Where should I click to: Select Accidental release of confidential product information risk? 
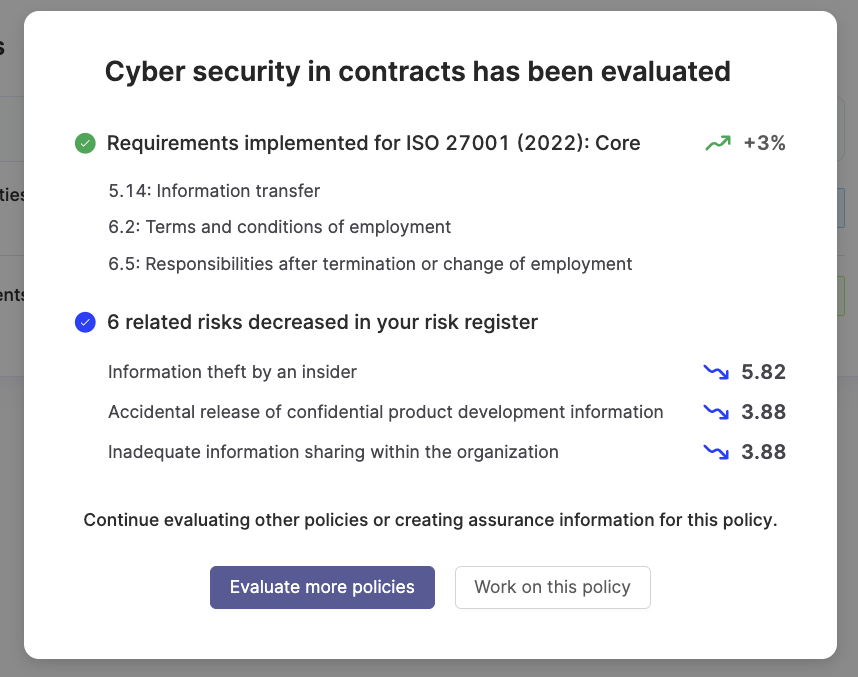385,412
